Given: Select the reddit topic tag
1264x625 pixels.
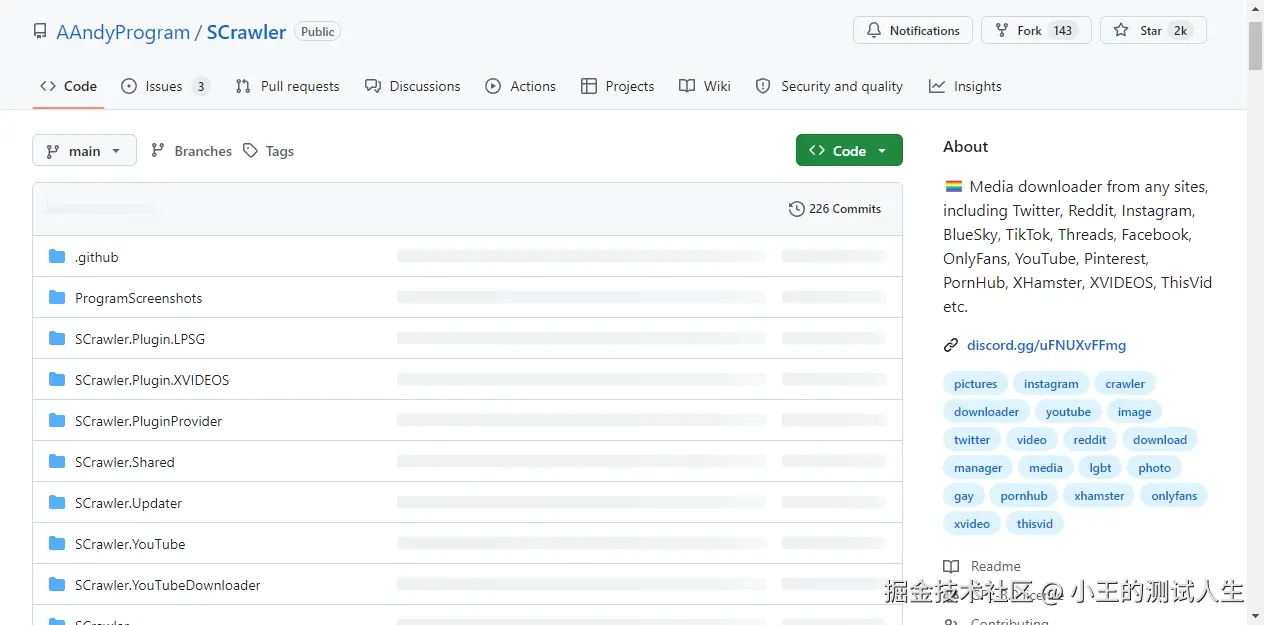Looking at the screenshot, I should coord(1090,440).
